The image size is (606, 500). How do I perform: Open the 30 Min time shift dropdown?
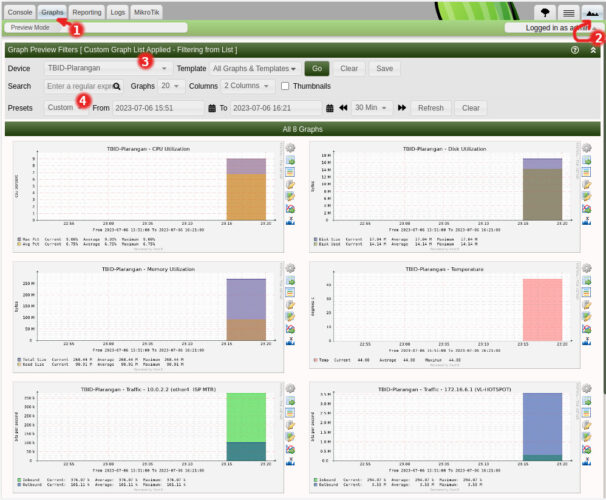coord(371,108)
